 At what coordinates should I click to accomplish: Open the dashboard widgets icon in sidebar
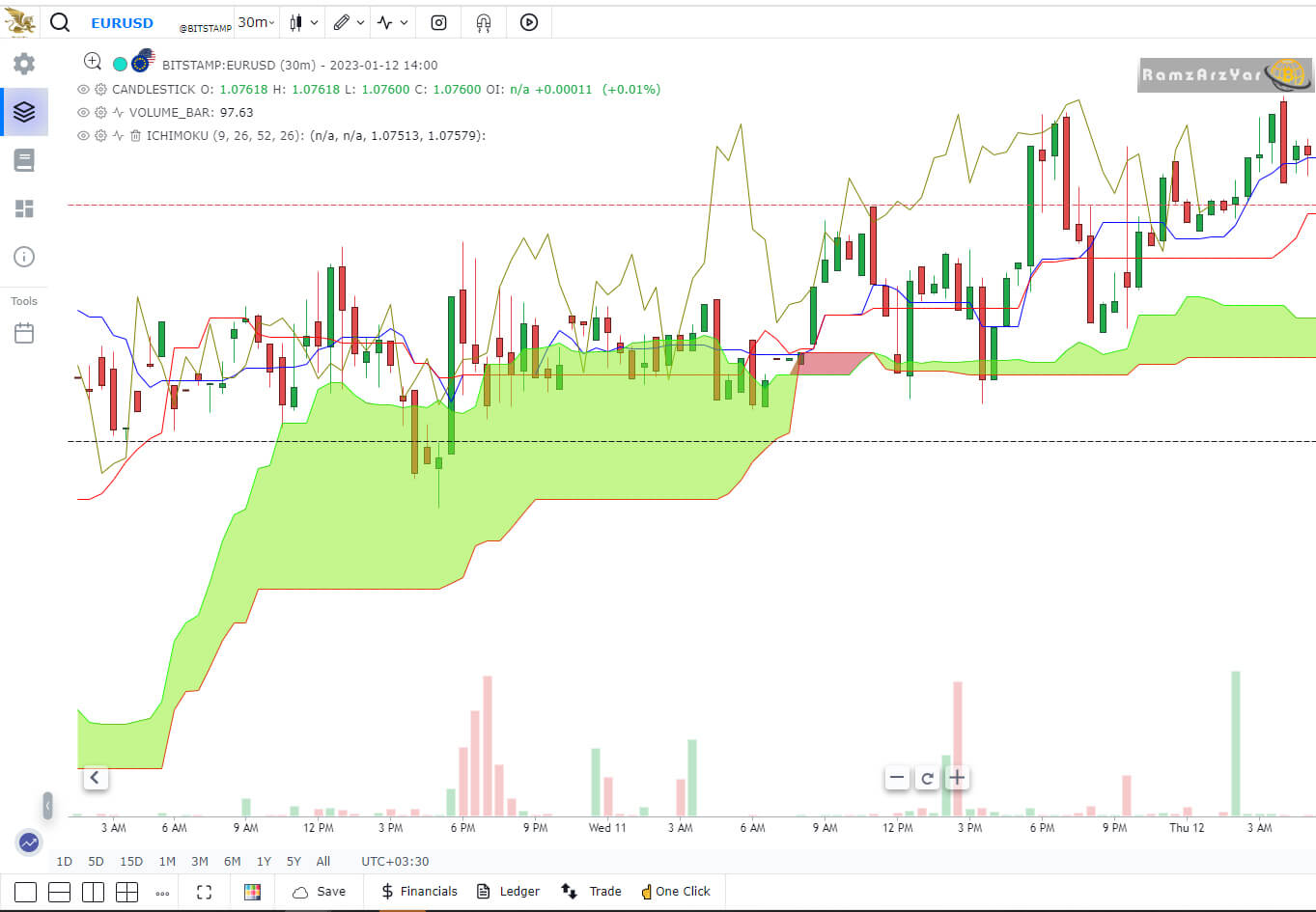(24, 208)
